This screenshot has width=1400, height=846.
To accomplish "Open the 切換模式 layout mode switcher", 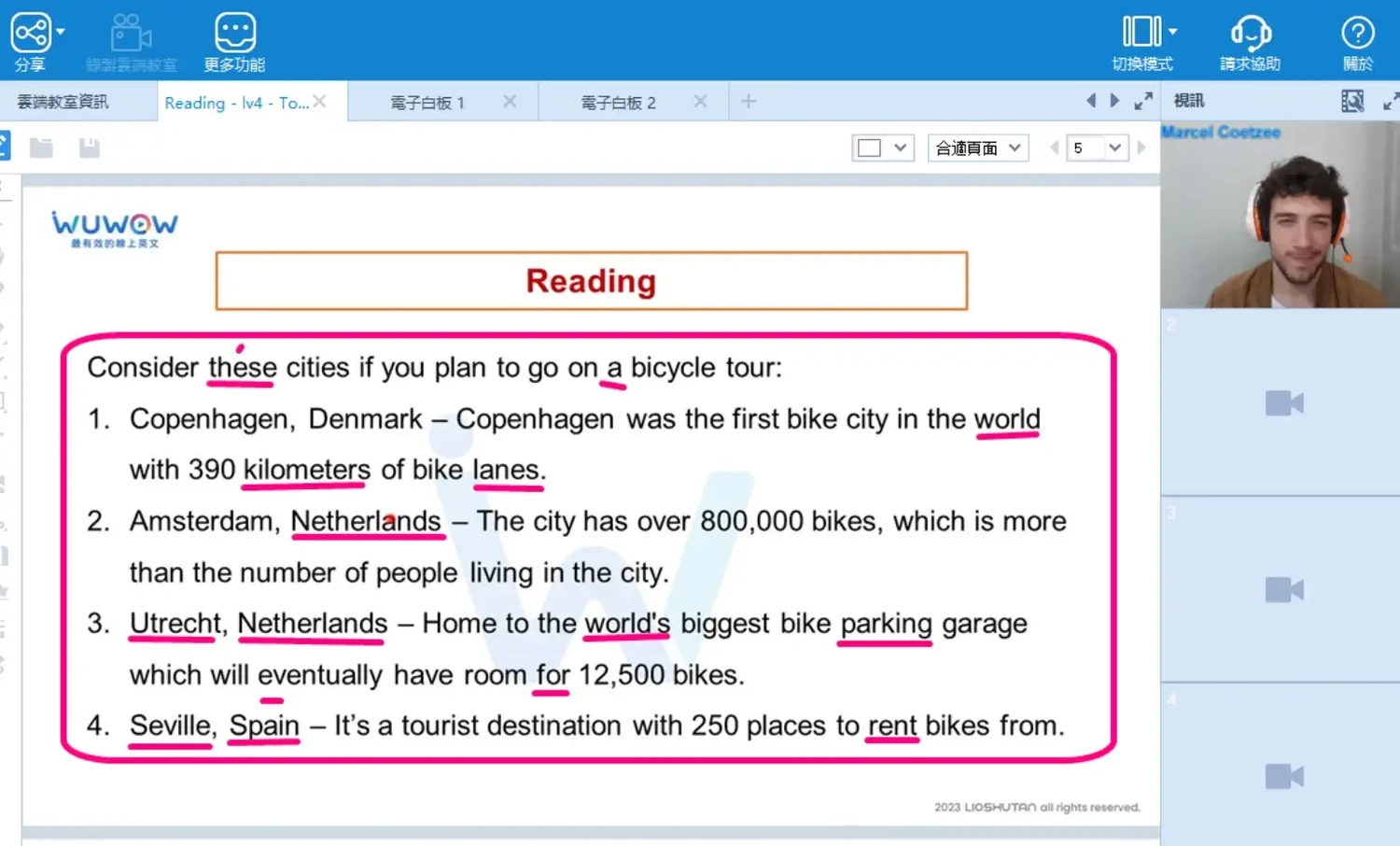I will coord(1141,42).
